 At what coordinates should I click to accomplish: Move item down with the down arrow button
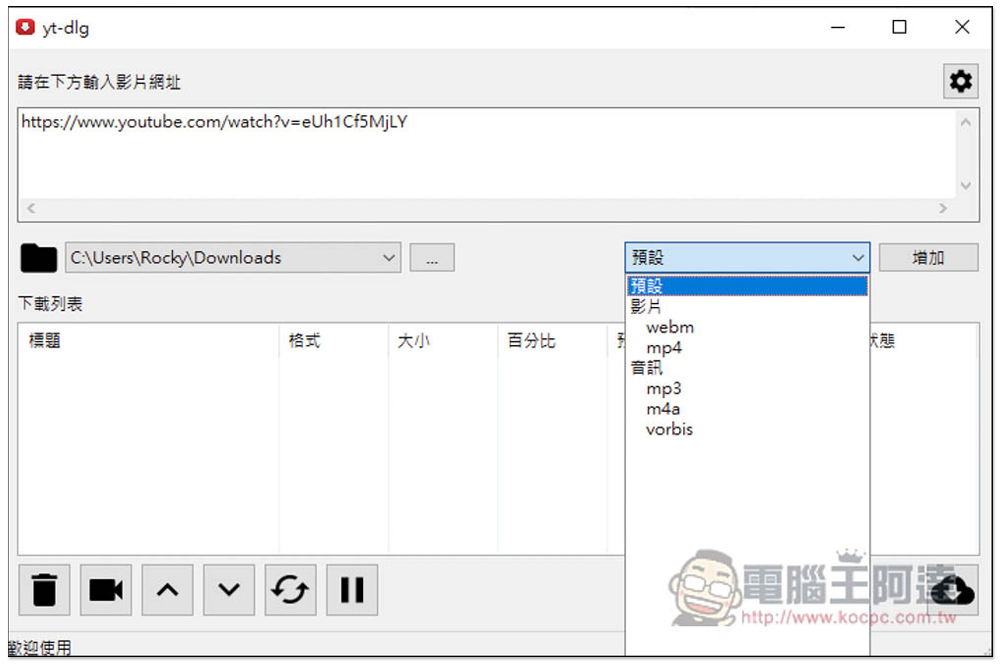(x=229, y=589)
